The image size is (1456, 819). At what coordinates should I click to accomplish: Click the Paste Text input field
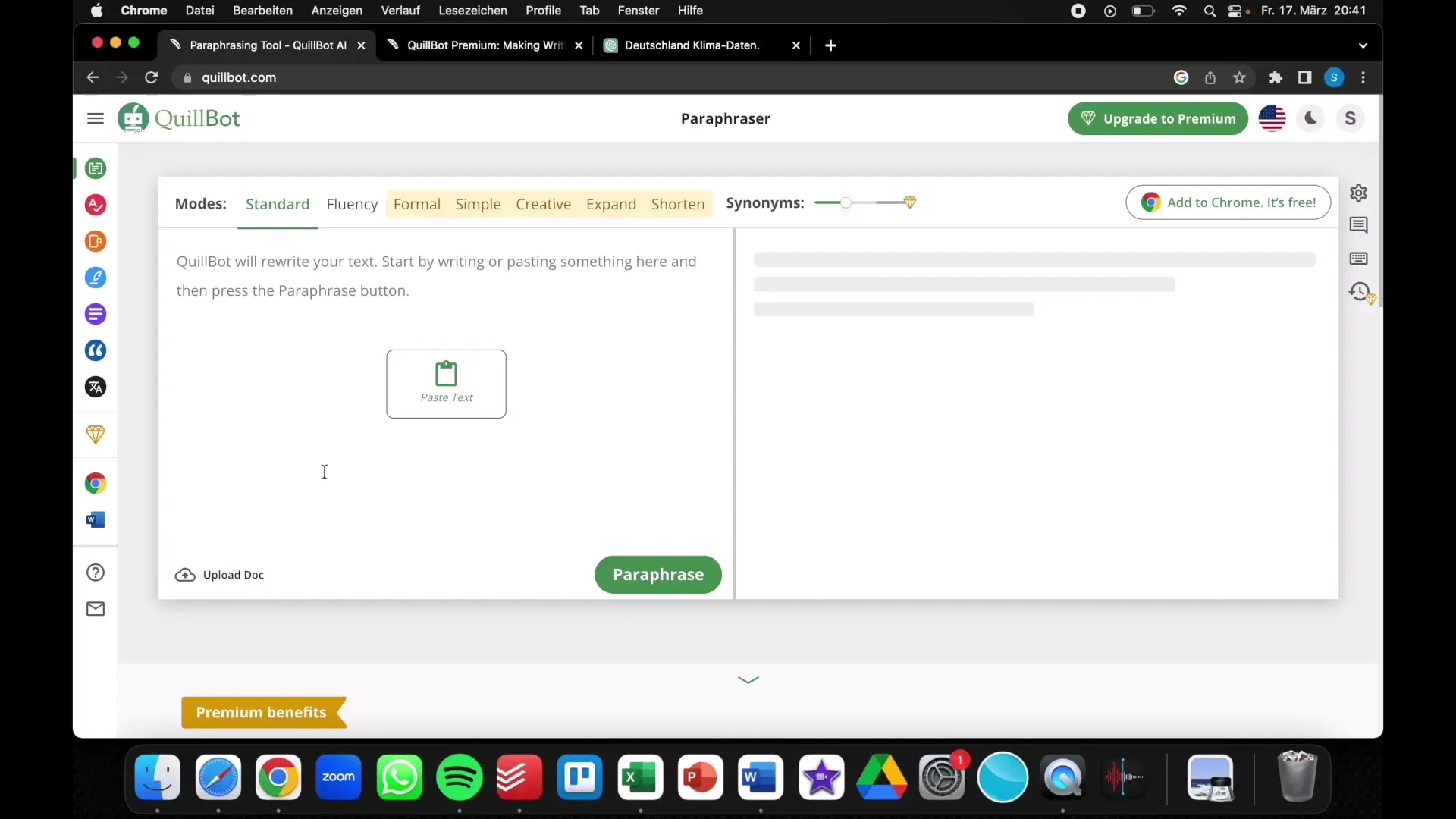click(446, 383)
